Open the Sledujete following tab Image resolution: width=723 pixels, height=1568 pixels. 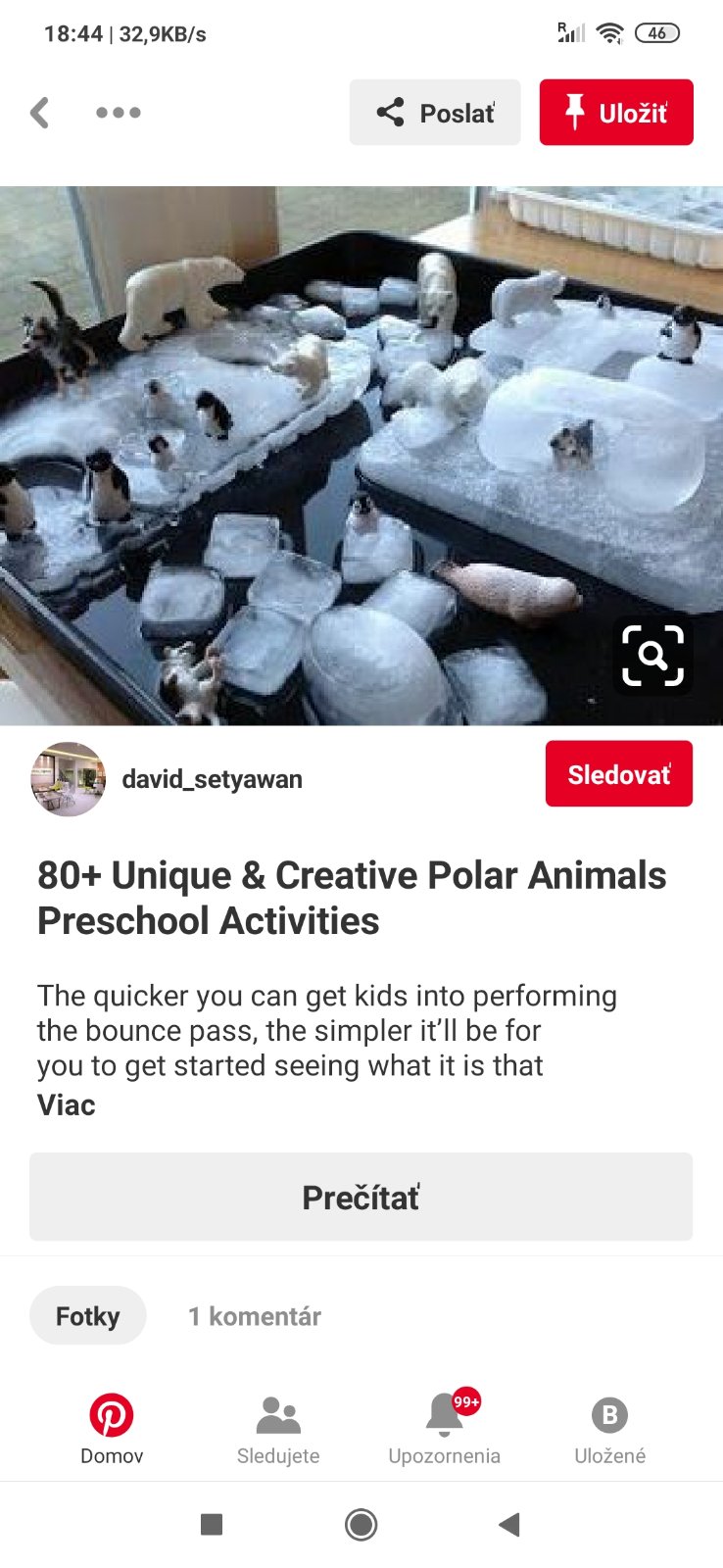click(278, 1428)
